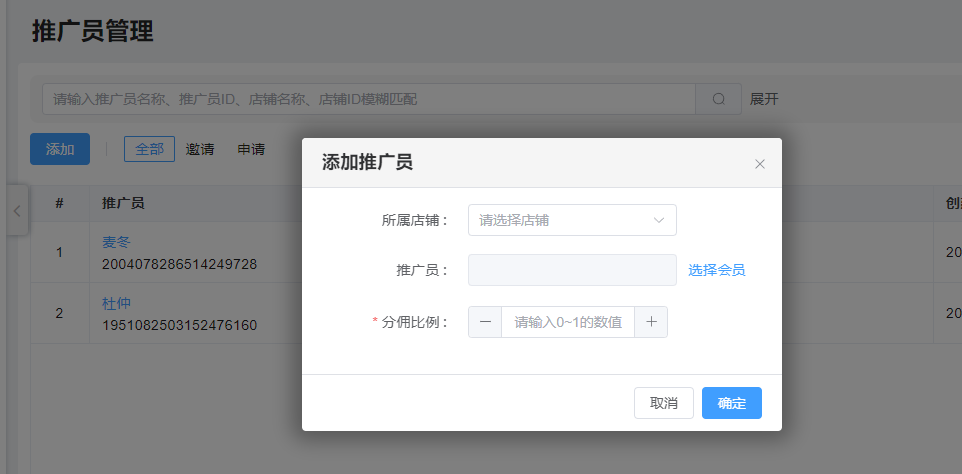The image size is (962, 474).
Task: Click ID 2004078286514249728
Action: coord(179,264)
